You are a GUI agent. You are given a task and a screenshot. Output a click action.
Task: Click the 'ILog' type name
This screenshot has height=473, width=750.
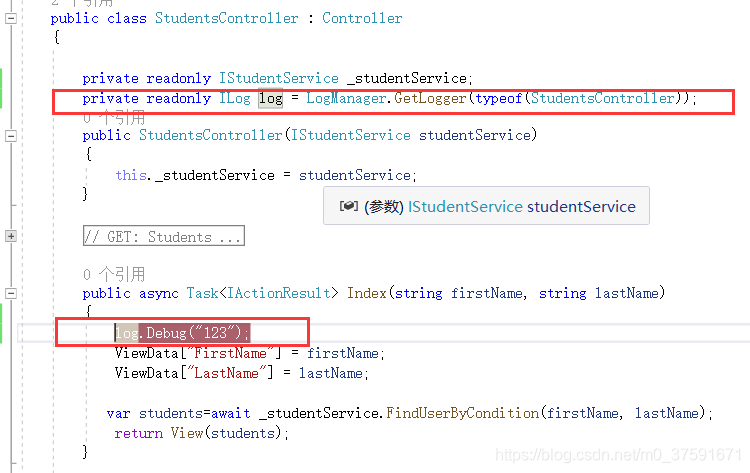[x=234, y=98]
